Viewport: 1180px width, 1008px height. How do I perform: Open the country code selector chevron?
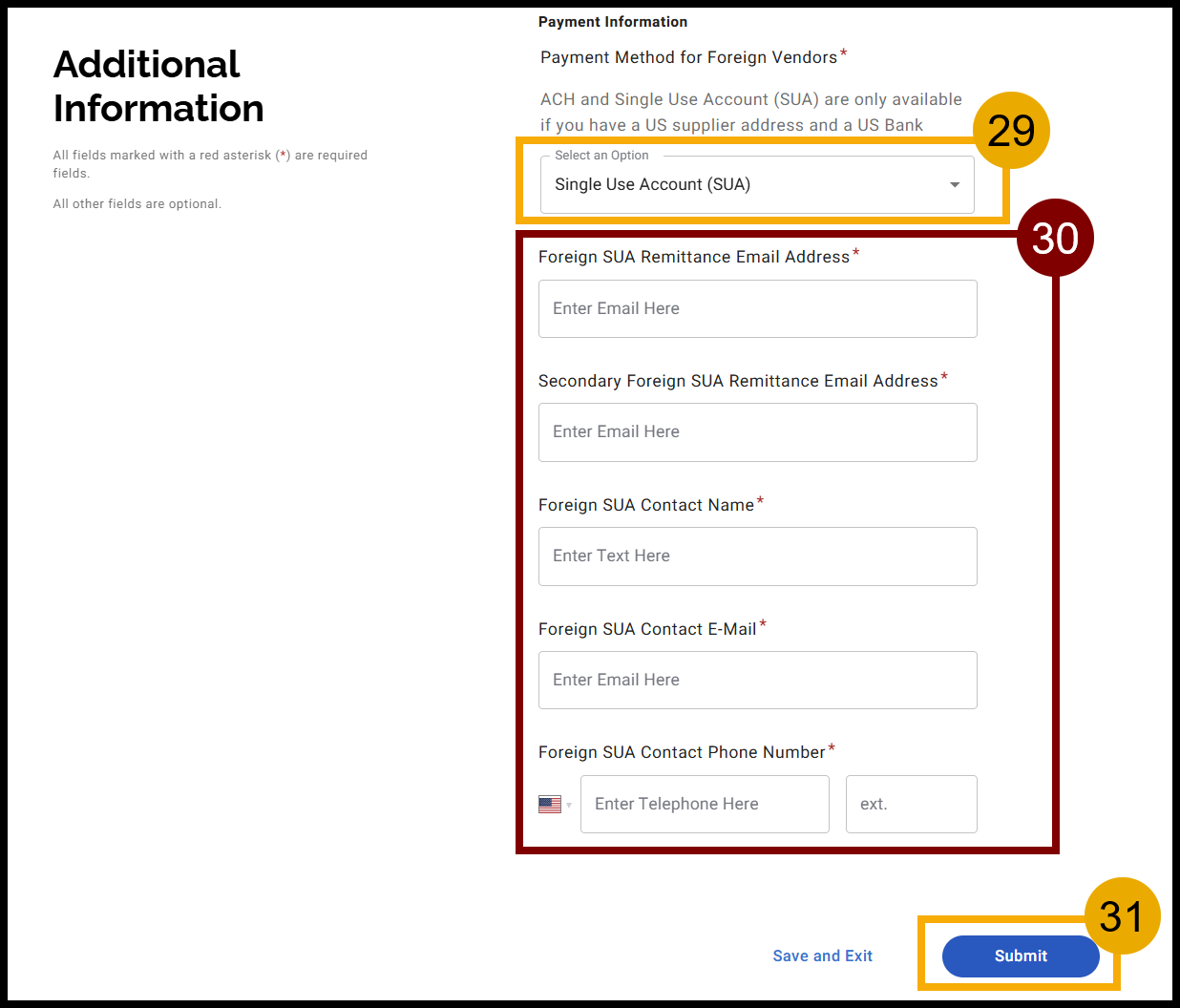pos(567,805)
